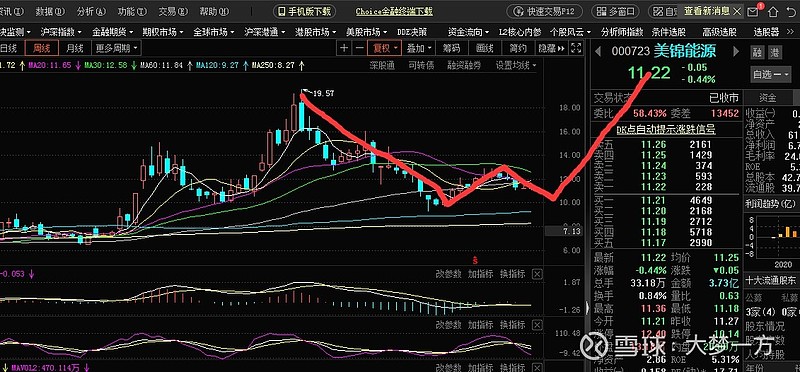Open 设置均线 moving average settings
This screenshot has width=800, height=372.
click(516, 65)
